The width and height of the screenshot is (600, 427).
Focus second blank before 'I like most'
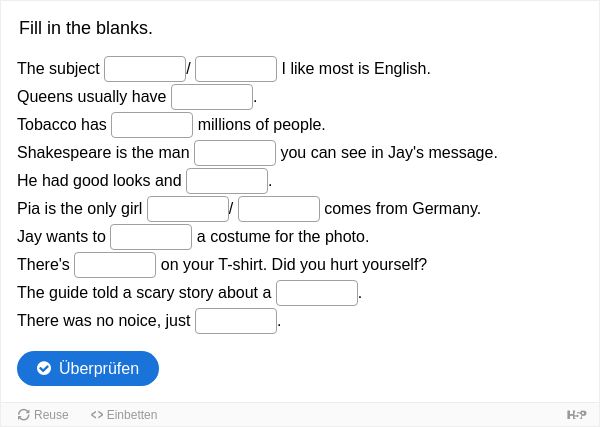click(x=236, y=69)
